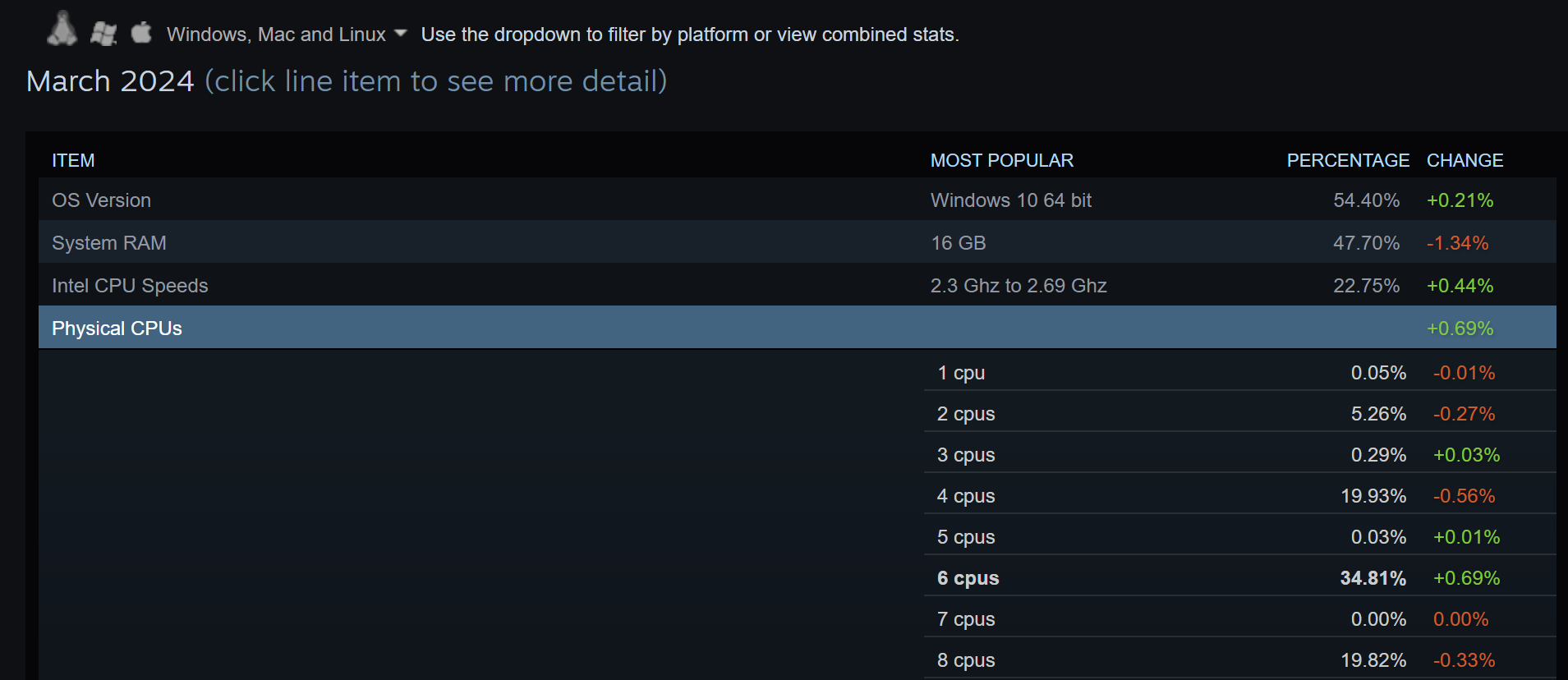Click the Linux penguin platform icon

point(62,29)
